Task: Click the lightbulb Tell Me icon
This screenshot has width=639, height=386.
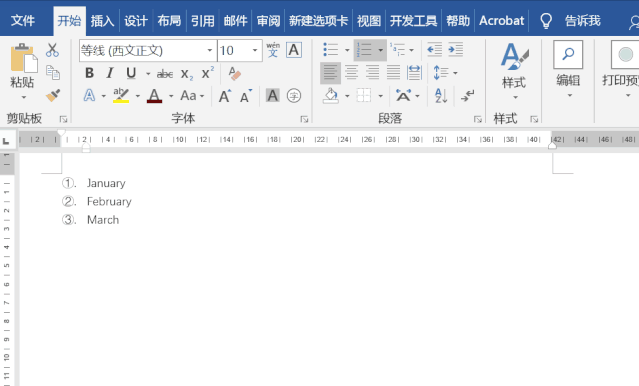Action: [546, 20]
